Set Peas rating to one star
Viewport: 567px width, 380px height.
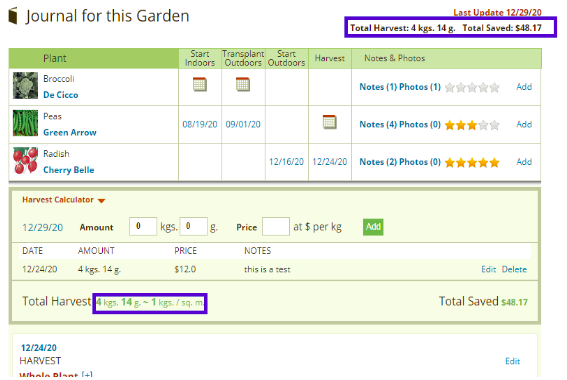pos(450,125)
